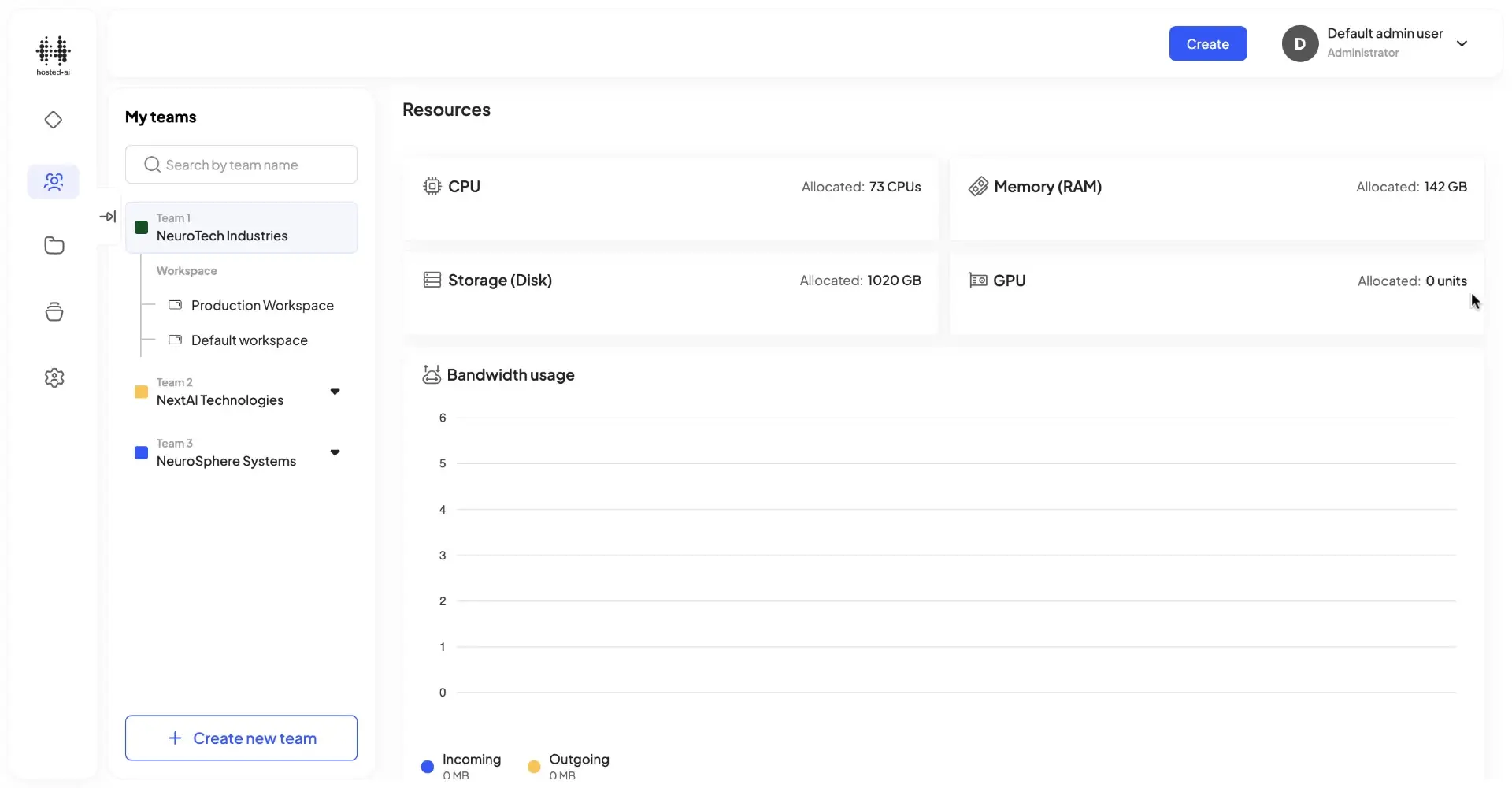Toggle the Outgoing bandwidth legend
The image size is (1512, 788).
(534, 765)
